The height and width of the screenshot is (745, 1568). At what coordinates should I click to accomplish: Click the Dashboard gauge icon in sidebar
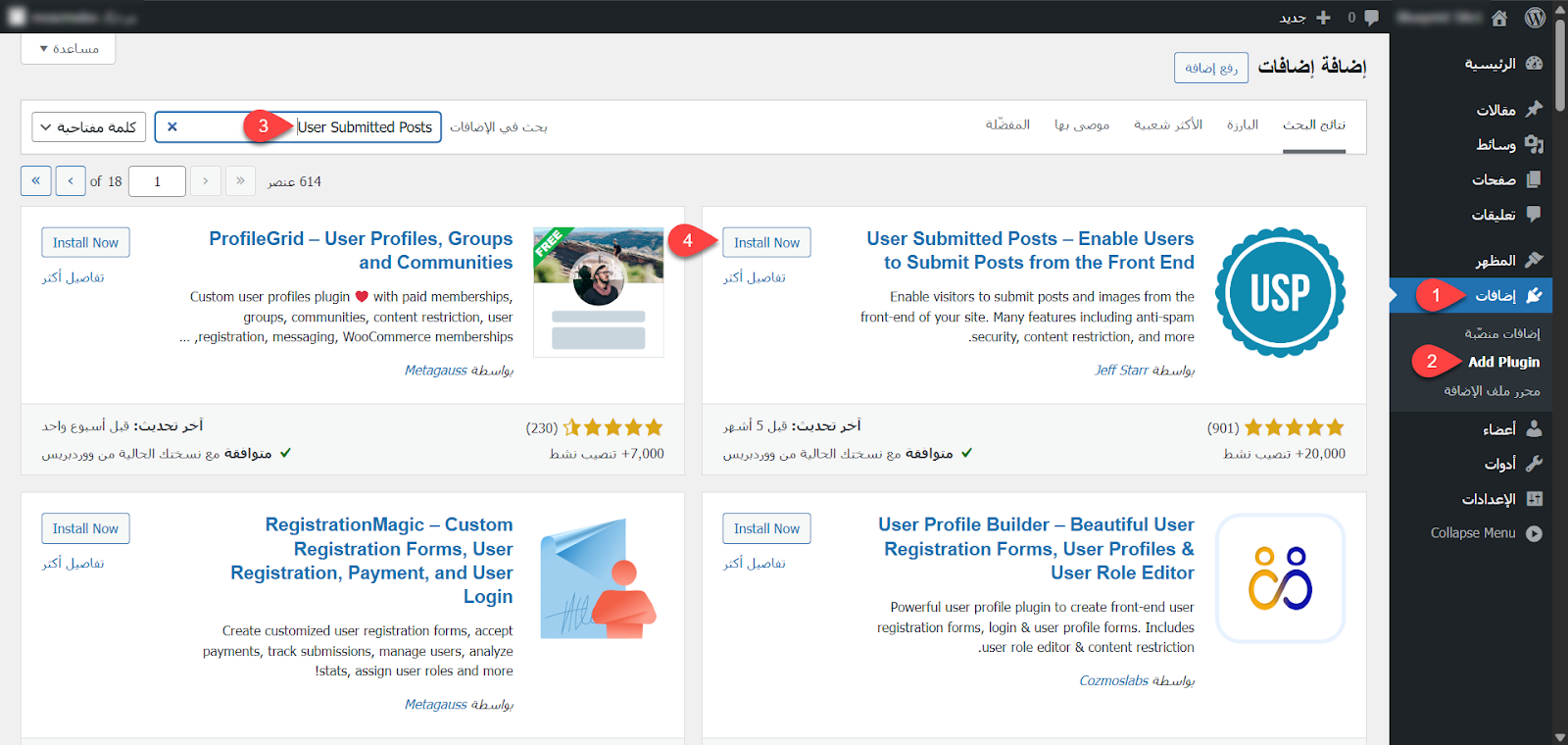pyautogui.click(x=1534, y=64)
